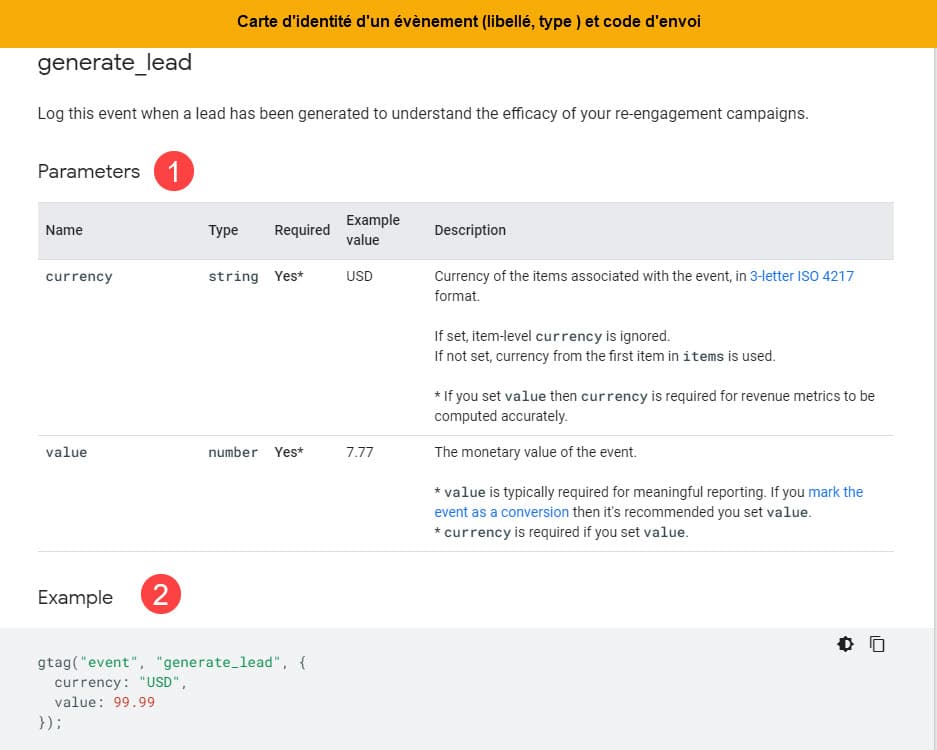
Task: Click the Name column header
Action: 64,230
